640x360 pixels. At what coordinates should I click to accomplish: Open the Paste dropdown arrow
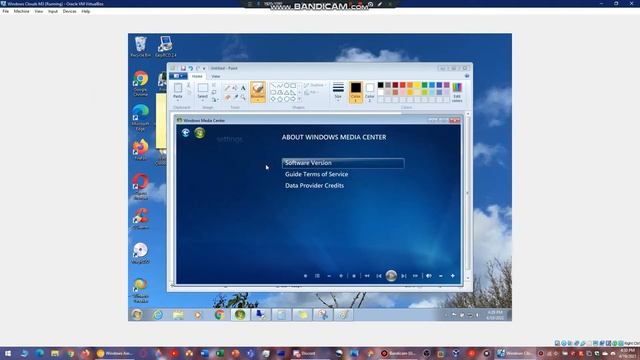point(178,100)
